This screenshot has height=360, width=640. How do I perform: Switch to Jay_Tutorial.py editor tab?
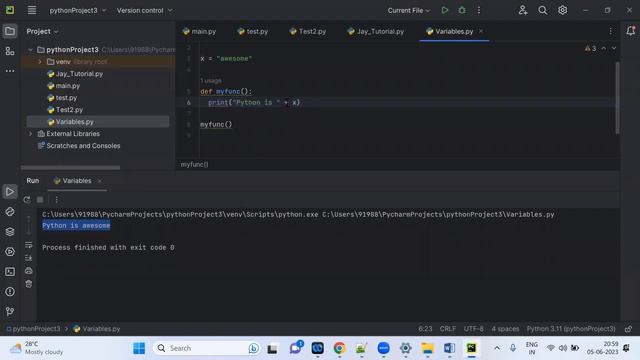(x=376, y=31)
